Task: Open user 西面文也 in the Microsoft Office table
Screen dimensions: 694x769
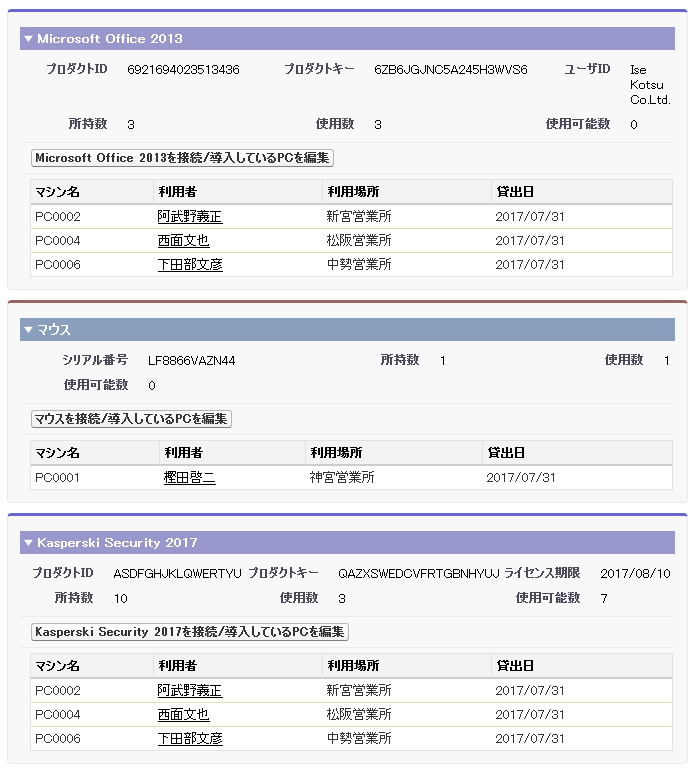Action: (183, 240)
